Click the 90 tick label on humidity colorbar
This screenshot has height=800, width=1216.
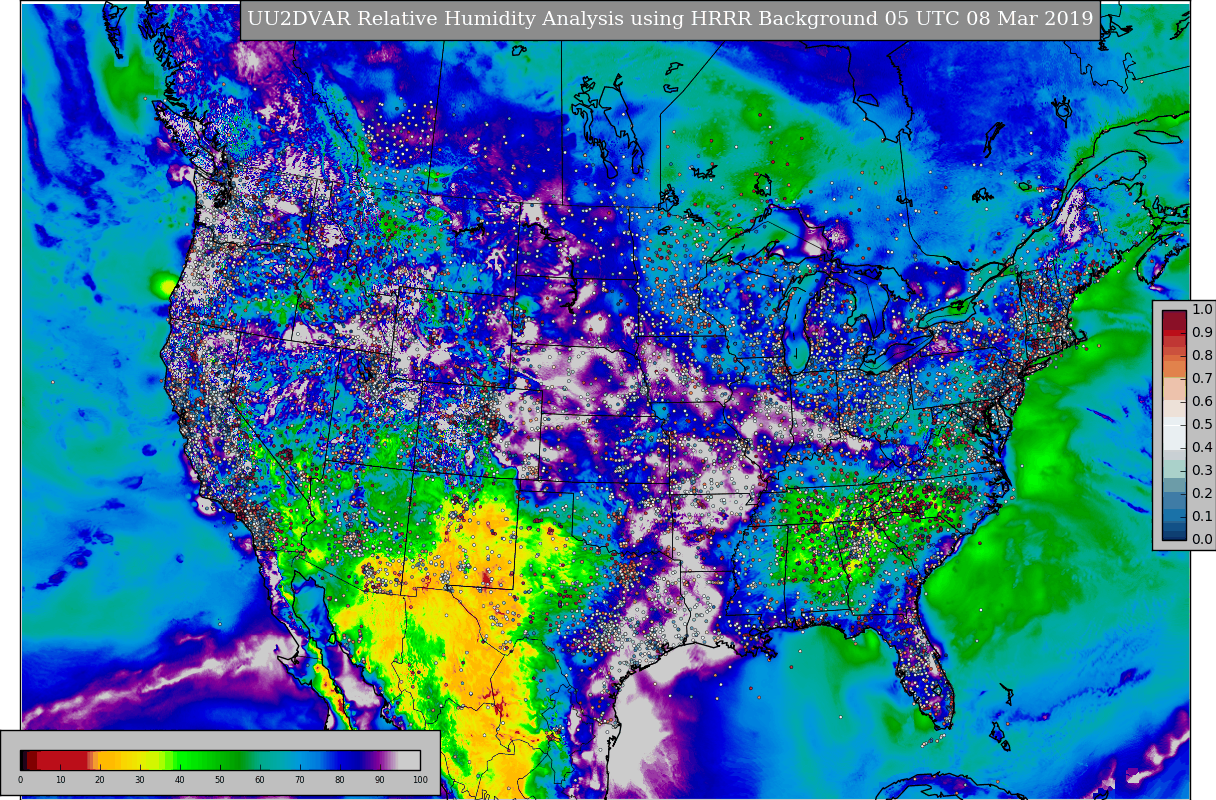coord(380,780)
